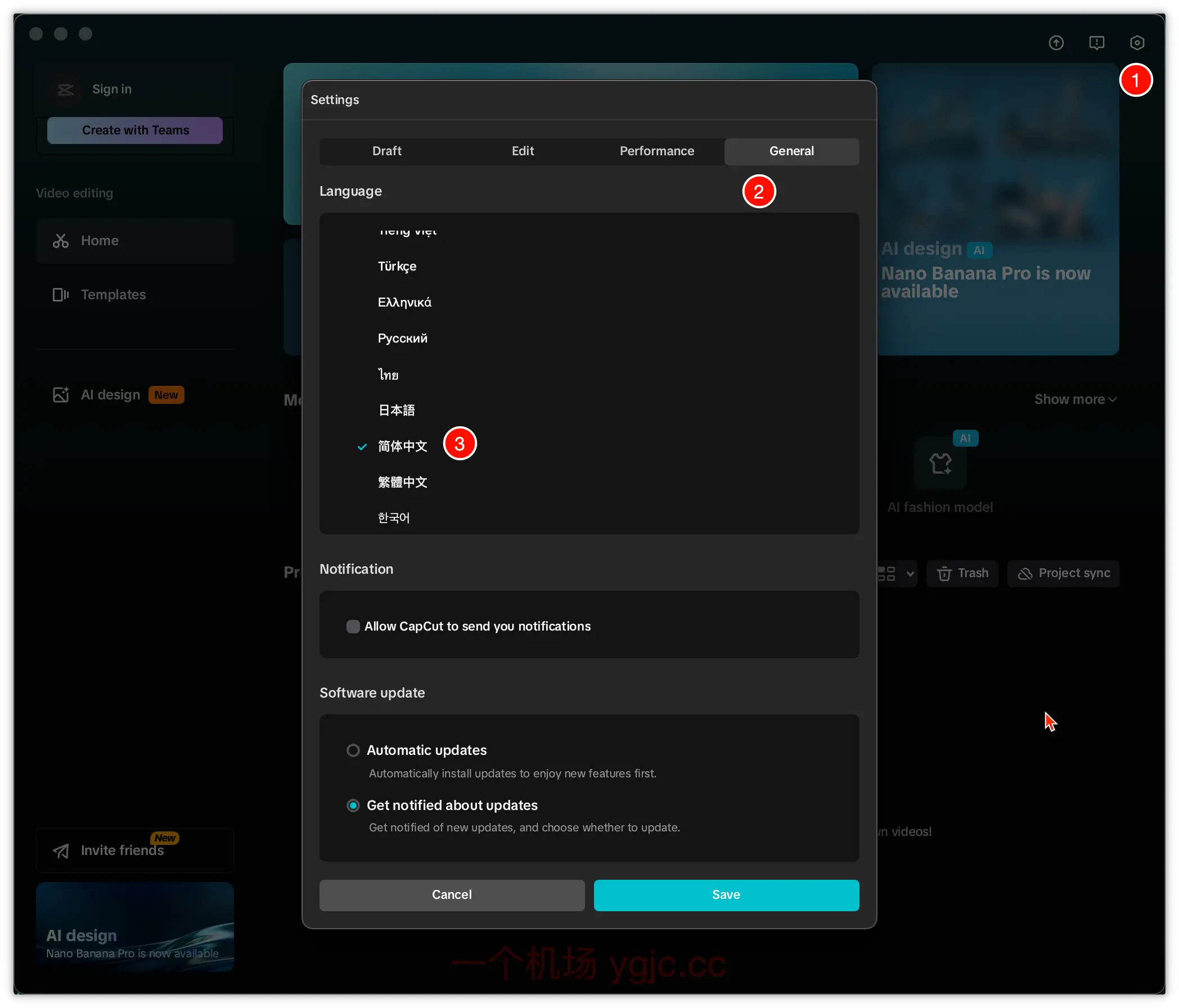Open Trash bin
The image size is (1179, 1008).
click(x=962, y=573)
